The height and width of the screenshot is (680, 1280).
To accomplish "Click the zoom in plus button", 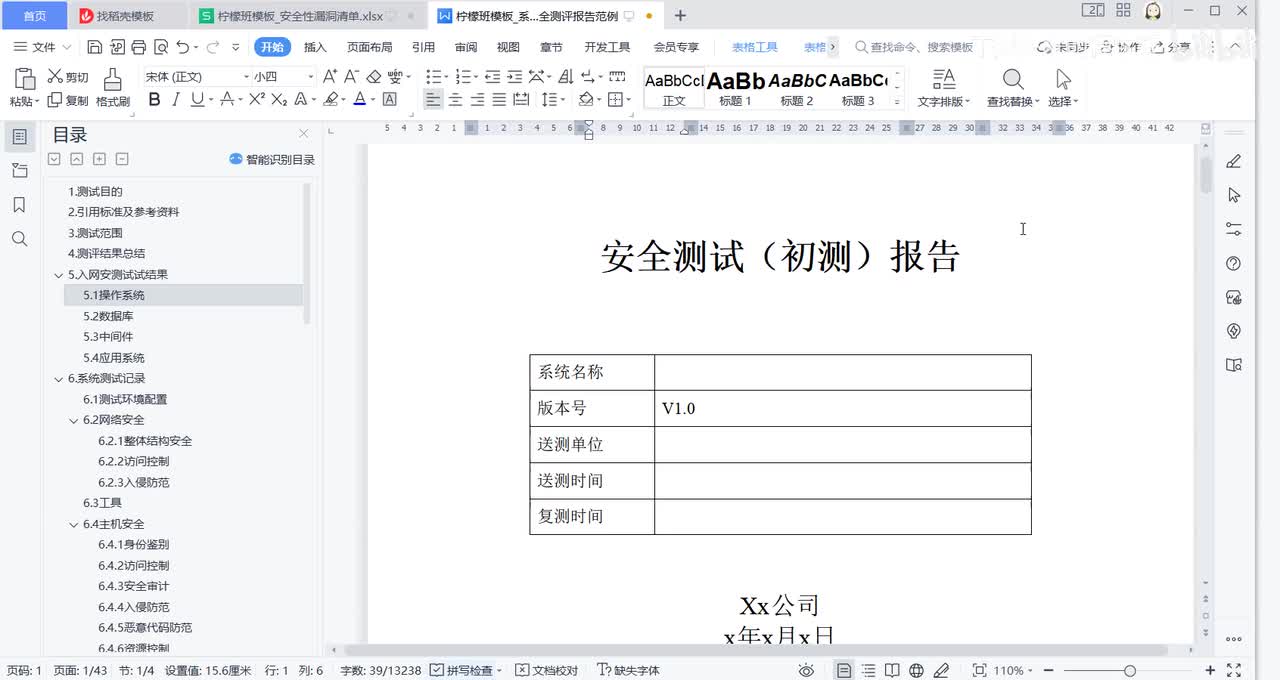I will tap(1210, 670).
